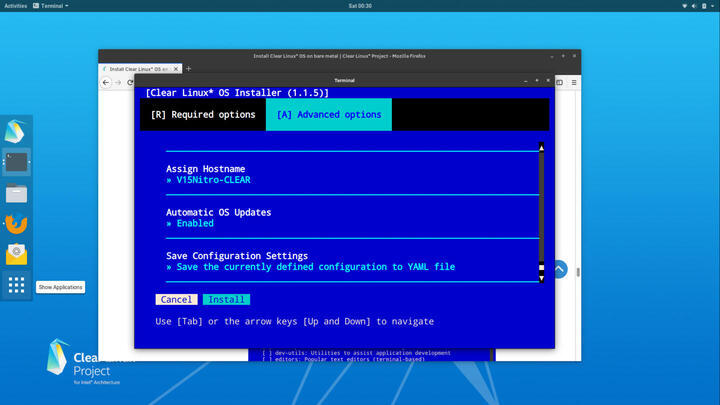Open the Firefox hamburger menu
Viewport: 720px width, 405px height.
click(574, 83)
